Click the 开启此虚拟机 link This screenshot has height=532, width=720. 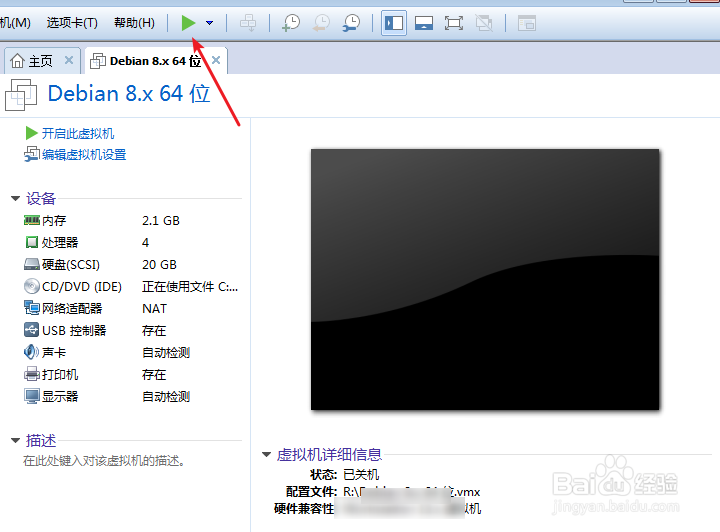pyautogui.click(x=78, y=134)
